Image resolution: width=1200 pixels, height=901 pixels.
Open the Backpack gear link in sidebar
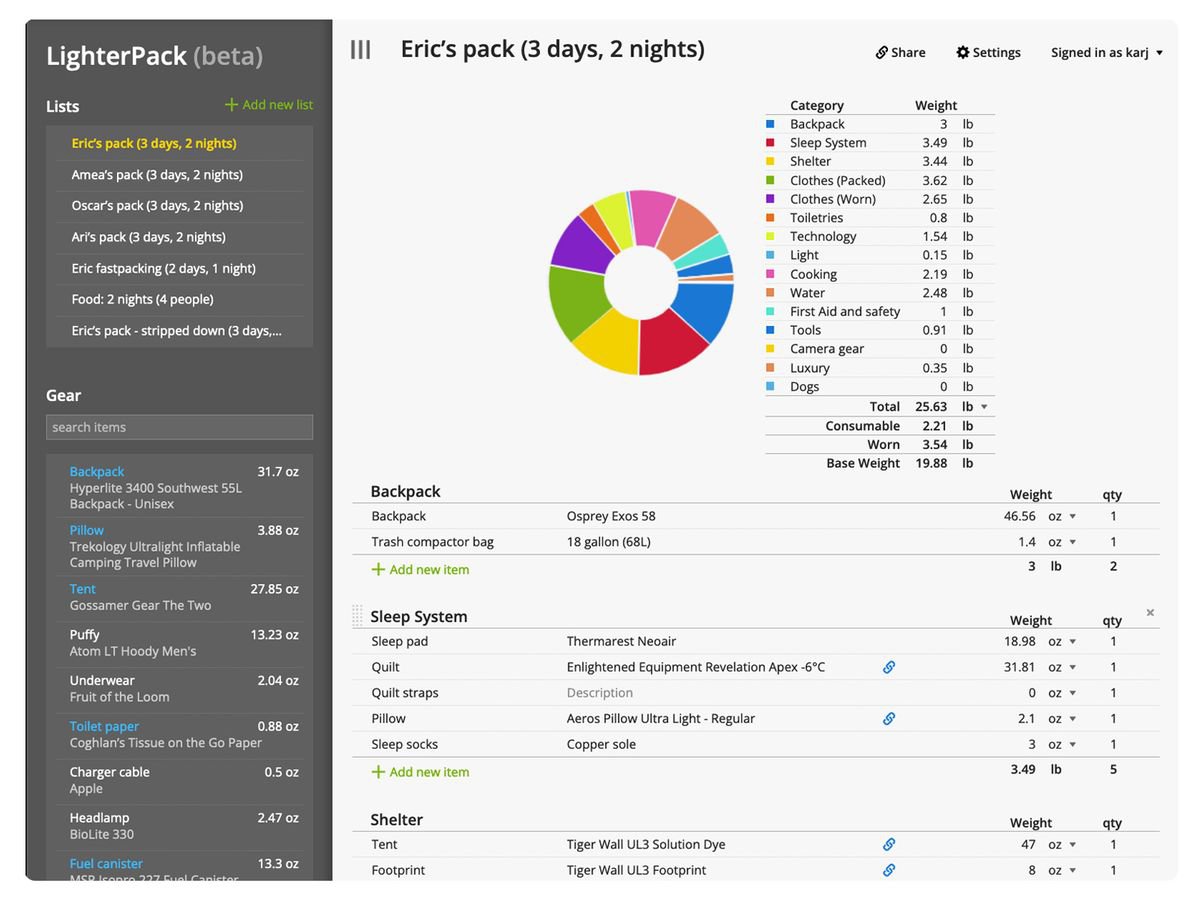point(97,471)
